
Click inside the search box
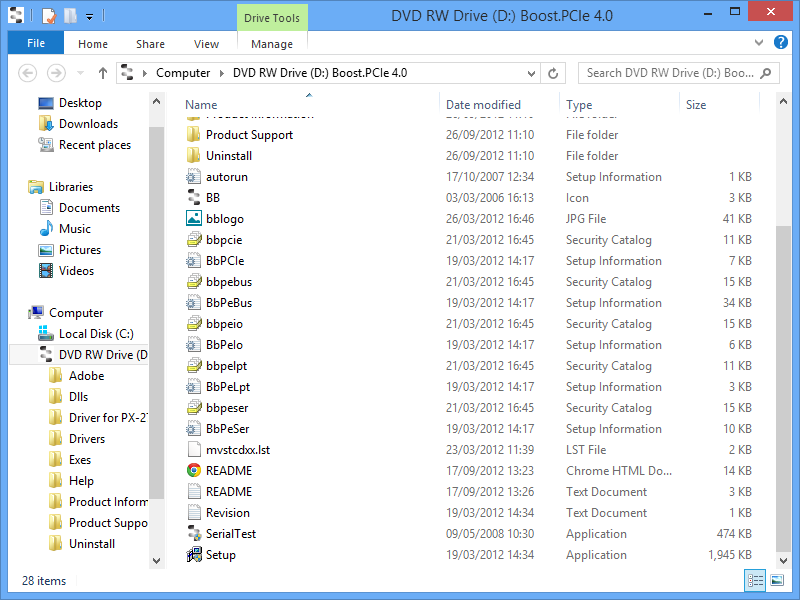pyautogui.click(x=670, y=73)
